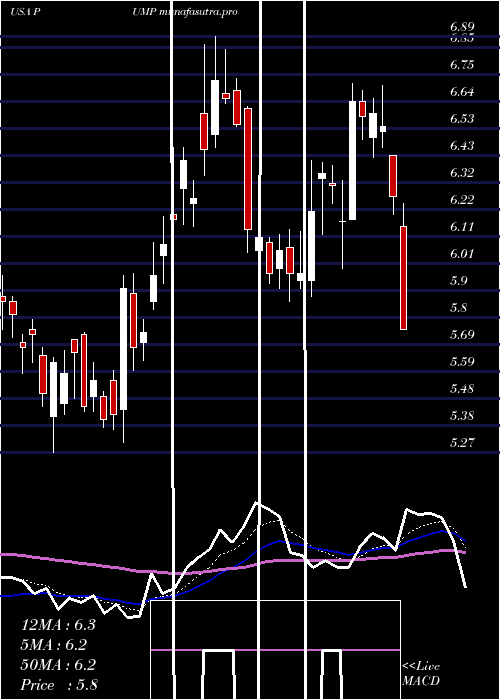Click the 6.53 price axis label
Viewport: 500px width, 700px height.
[462, 119]
